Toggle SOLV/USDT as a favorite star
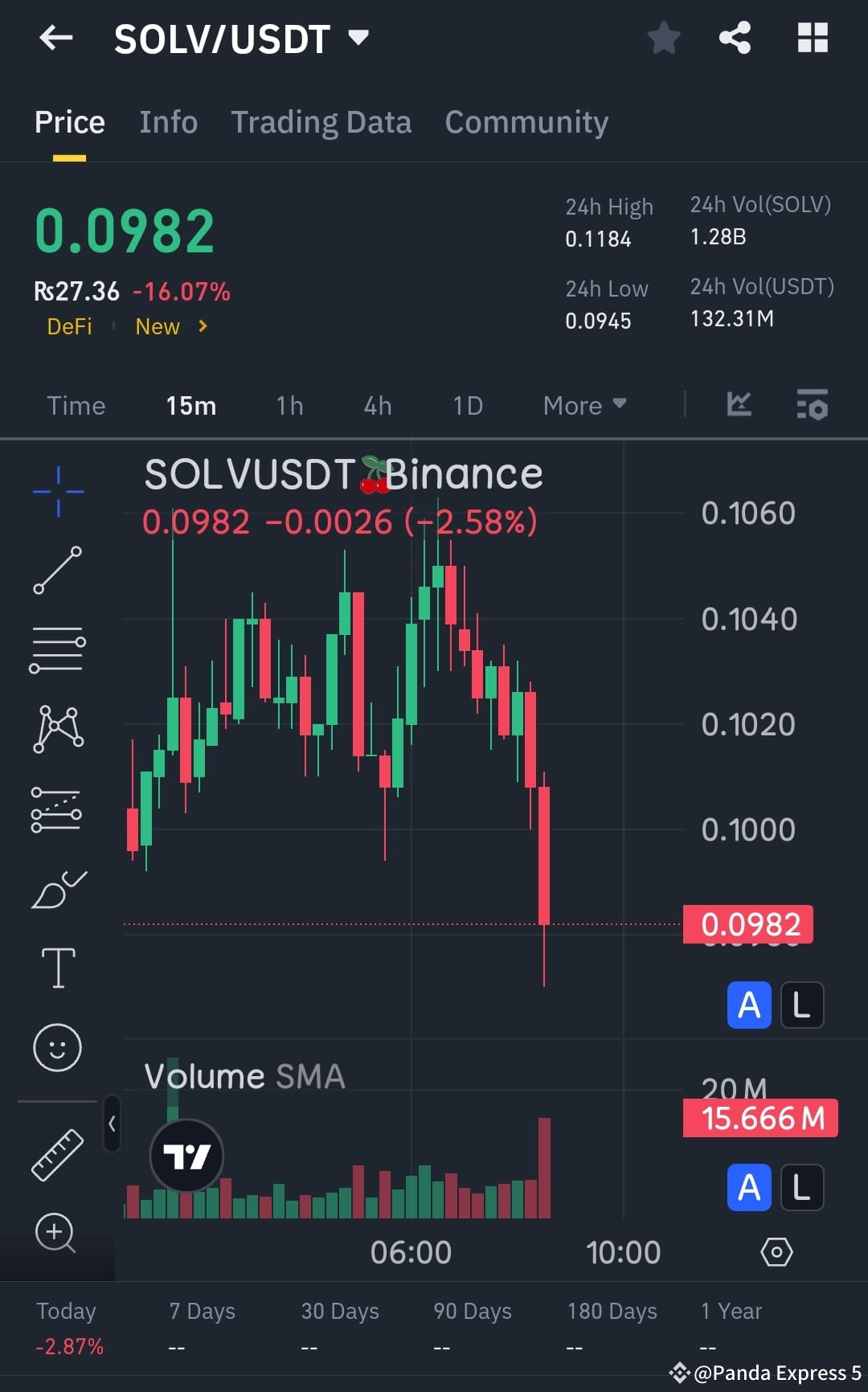The height and width of the screenshot is (1392, 868). (x=664, y=38)
